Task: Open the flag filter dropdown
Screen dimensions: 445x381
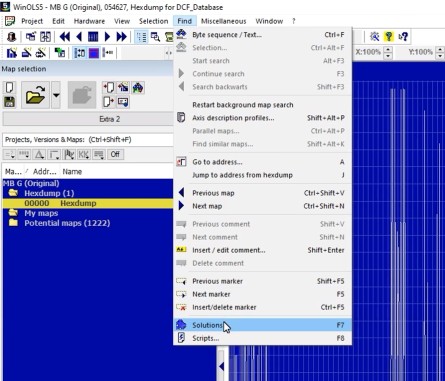Action: [69, 154]
